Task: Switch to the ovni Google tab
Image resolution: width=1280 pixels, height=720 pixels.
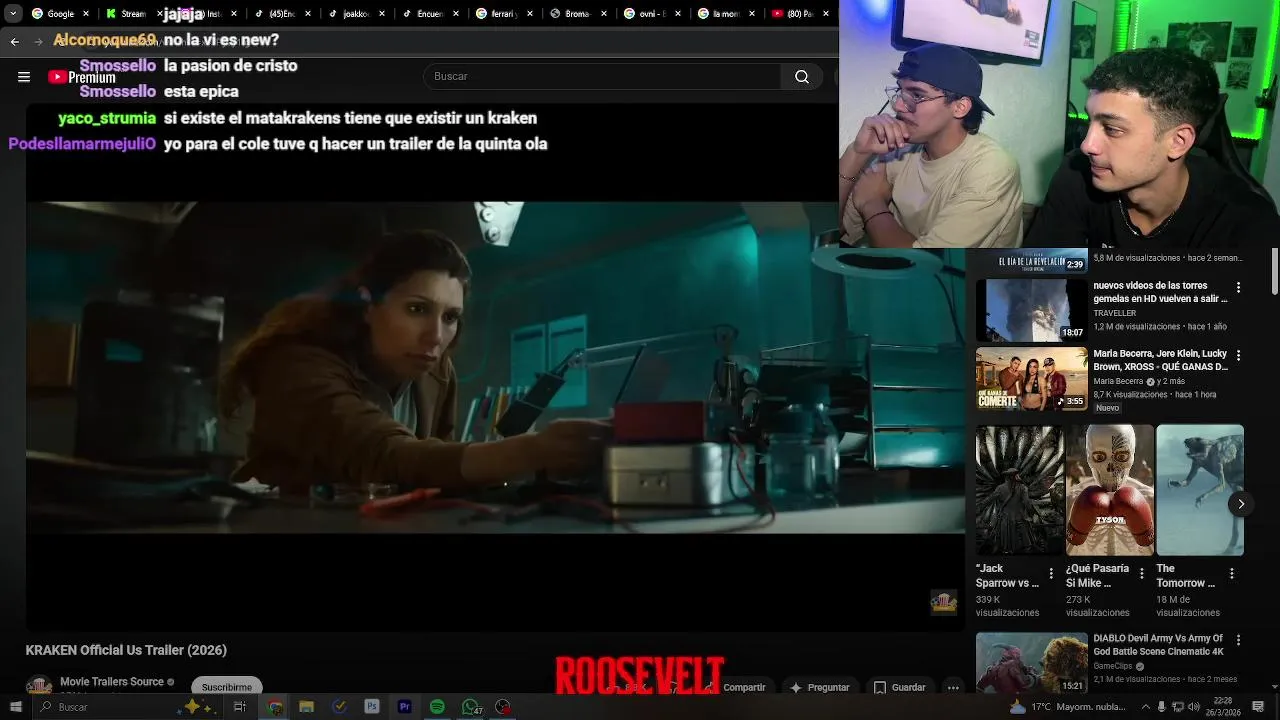Action: [x=652, y=14]
